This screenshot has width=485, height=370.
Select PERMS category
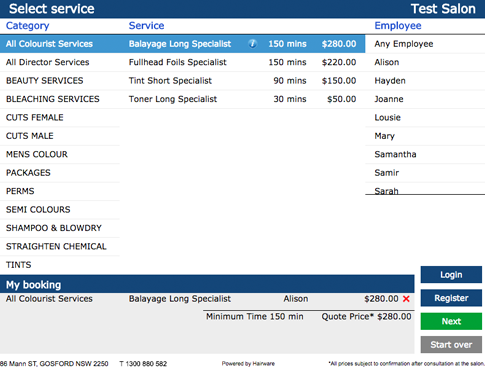coord(60,191)
